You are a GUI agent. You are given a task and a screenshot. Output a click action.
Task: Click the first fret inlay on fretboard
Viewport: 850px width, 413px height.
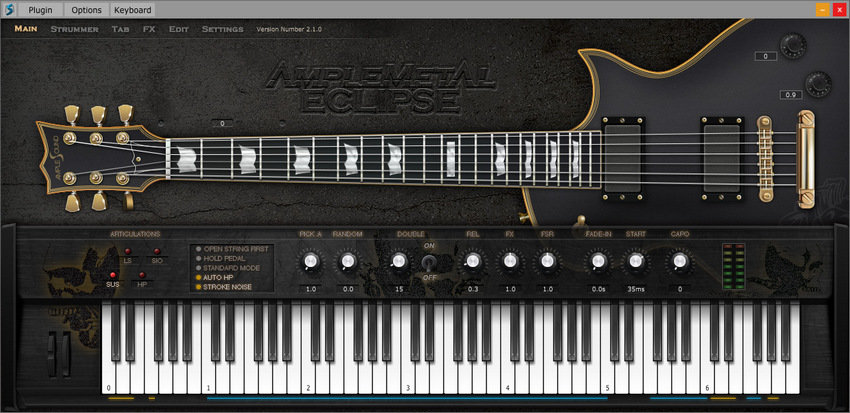(x=186, y=160)
